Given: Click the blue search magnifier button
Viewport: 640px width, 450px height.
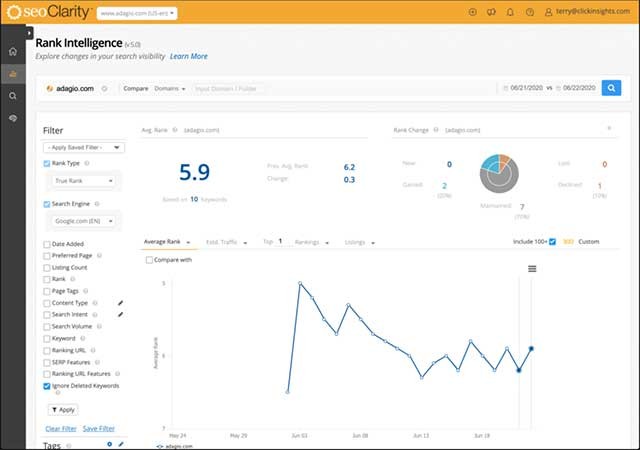Looking at the screenshot, I should [x=611, y=88].
